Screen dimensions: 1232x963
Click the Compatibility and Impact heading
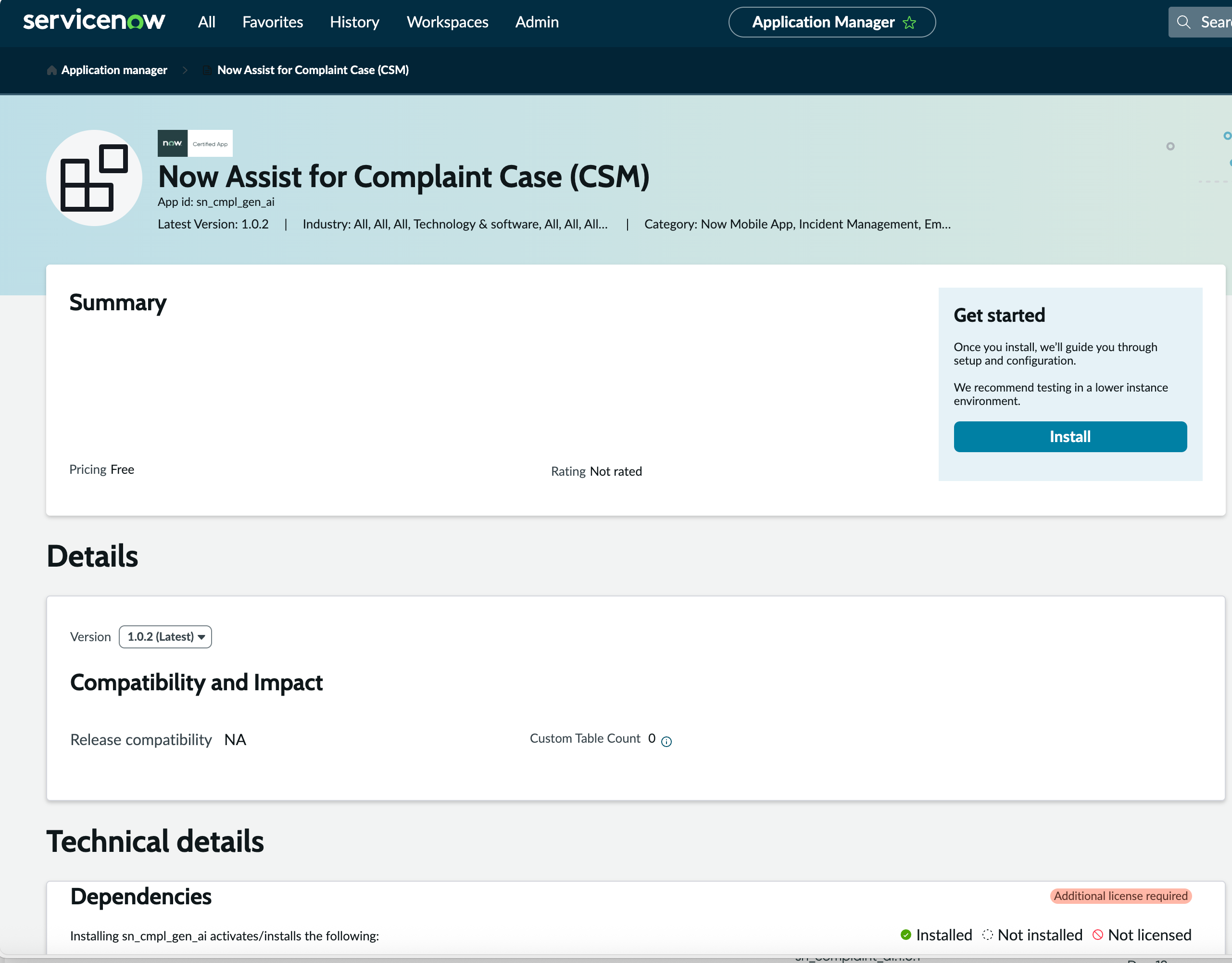[196, 683]
